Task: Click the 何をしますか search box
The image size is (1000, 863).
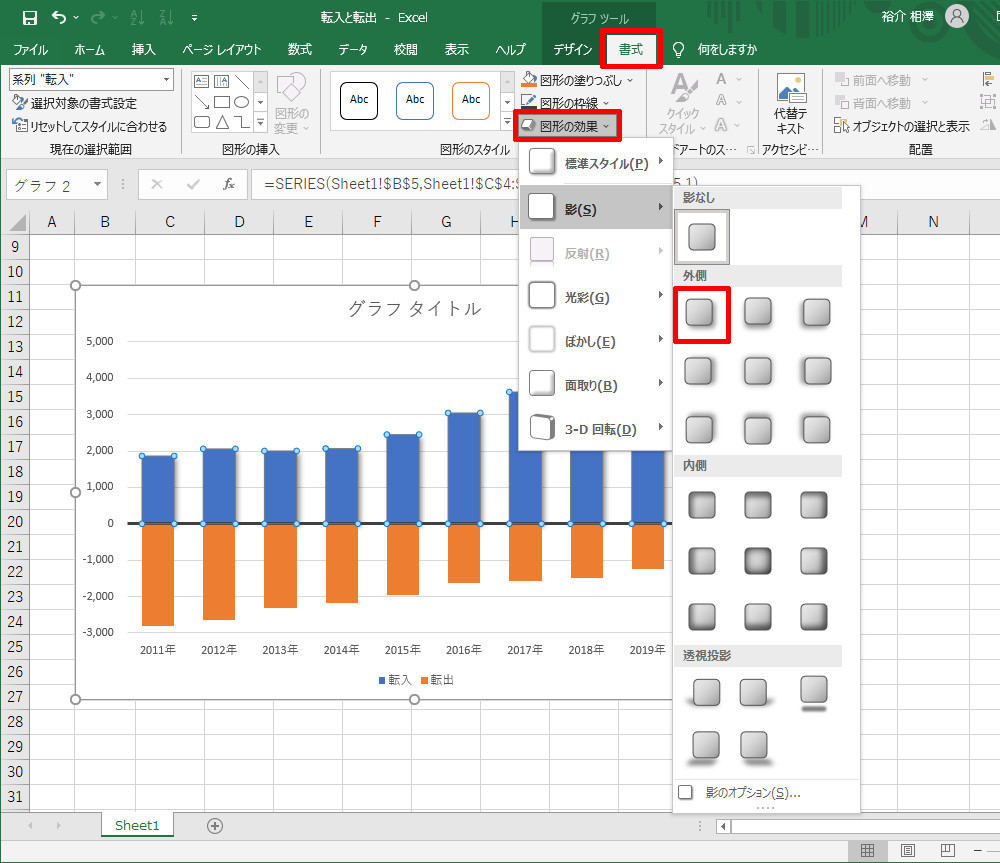Action: [727, 49]
